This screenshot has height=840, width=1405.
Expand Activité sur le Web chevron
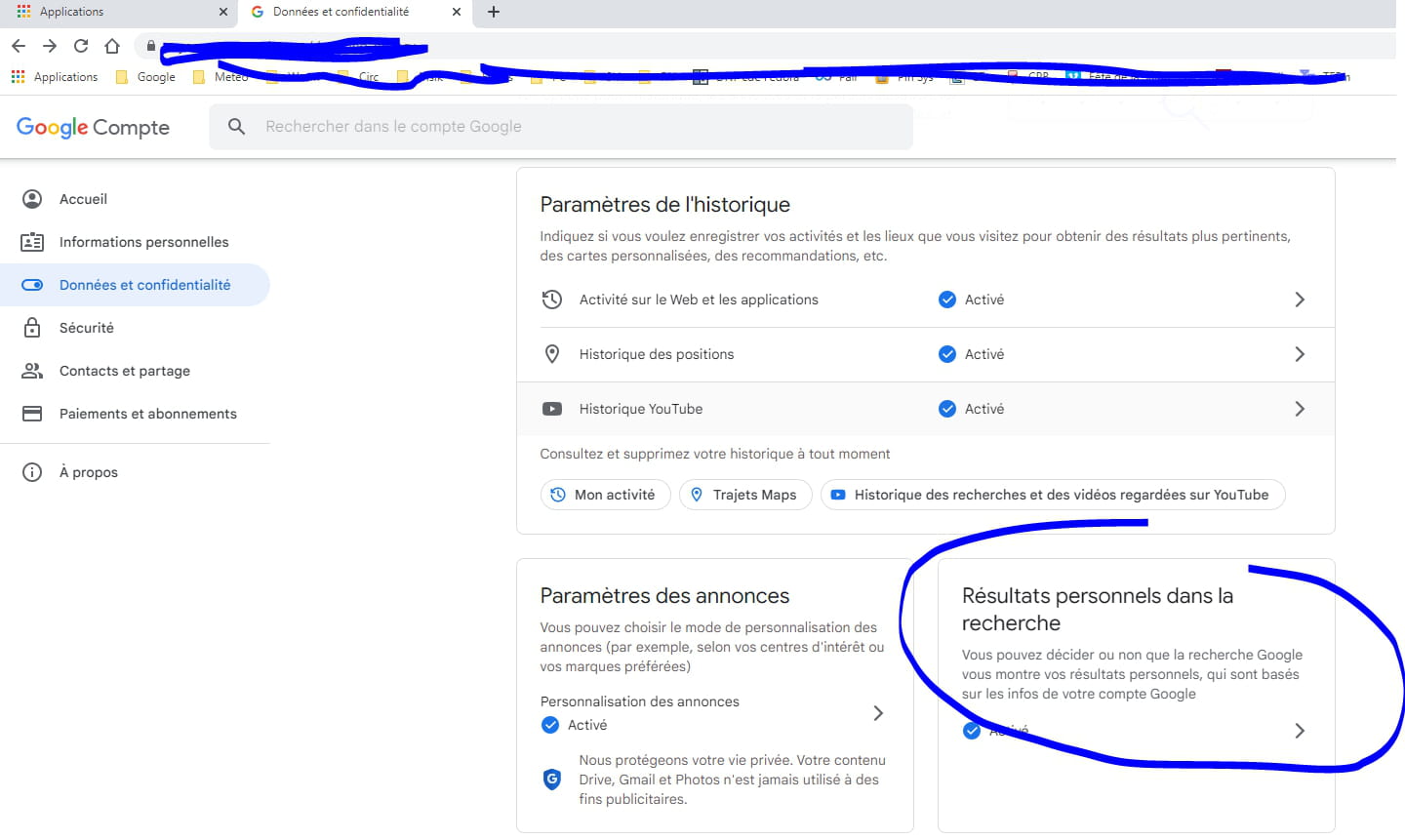1300,300
